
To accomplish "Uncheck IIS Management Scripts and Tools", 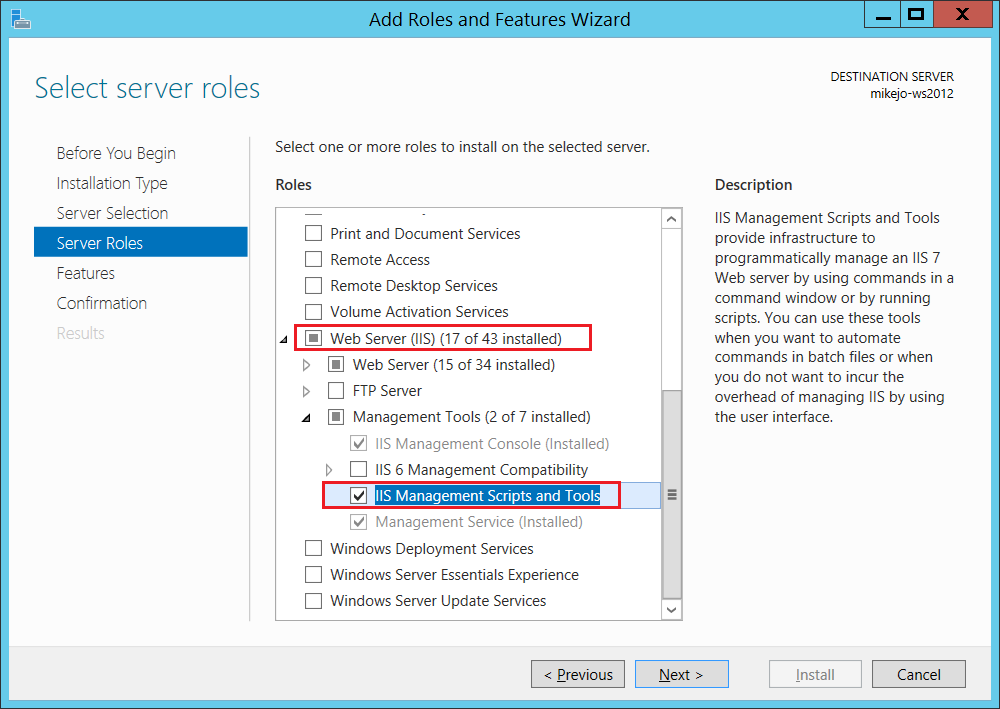I will pos(357,495).
